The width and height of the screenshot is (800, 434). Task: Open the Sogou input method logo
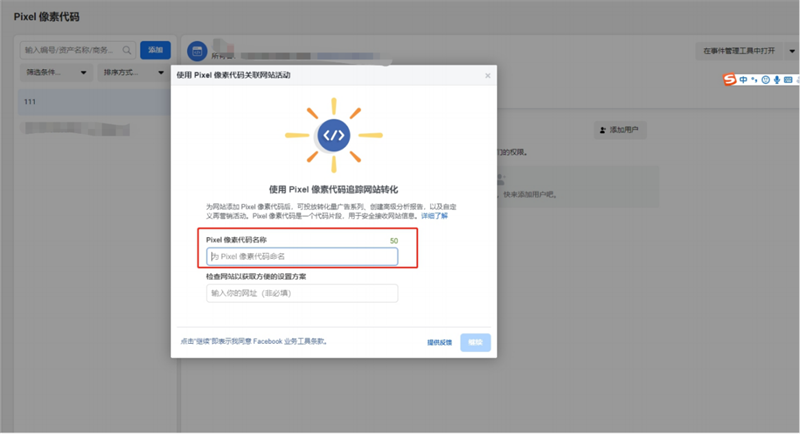point(730,80)
